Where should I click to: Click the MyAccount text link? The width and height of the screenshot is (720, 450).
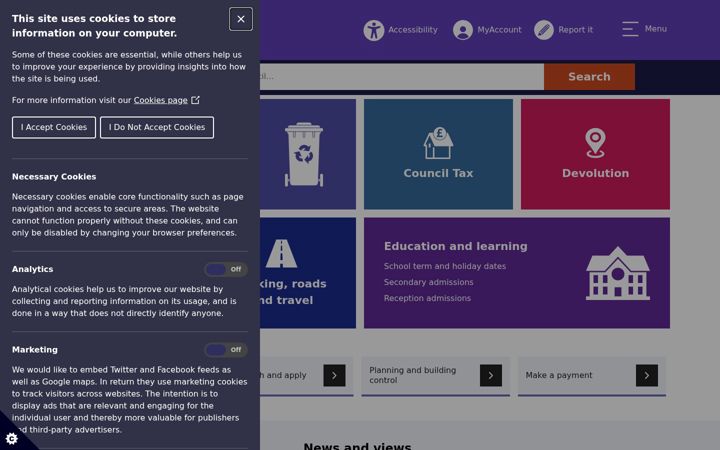click(x=500, y=30)
